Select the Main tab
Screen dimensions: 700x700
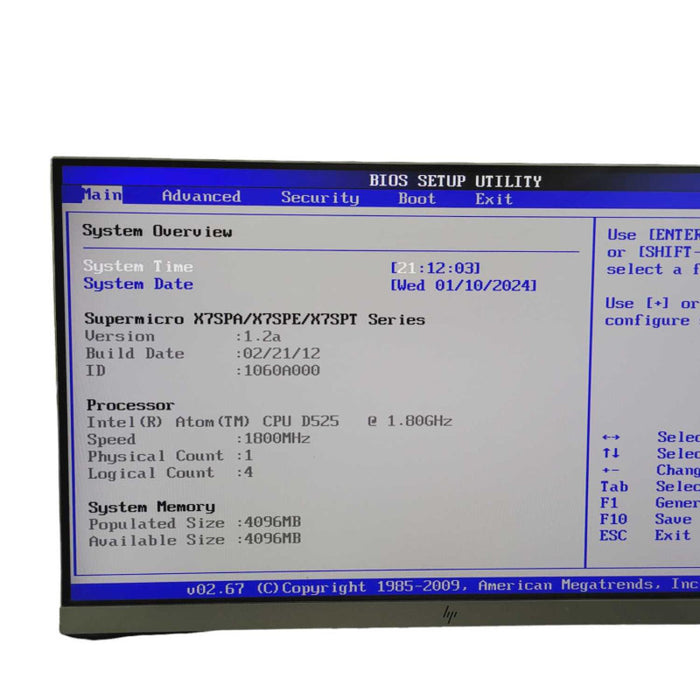tap(102, 195)
